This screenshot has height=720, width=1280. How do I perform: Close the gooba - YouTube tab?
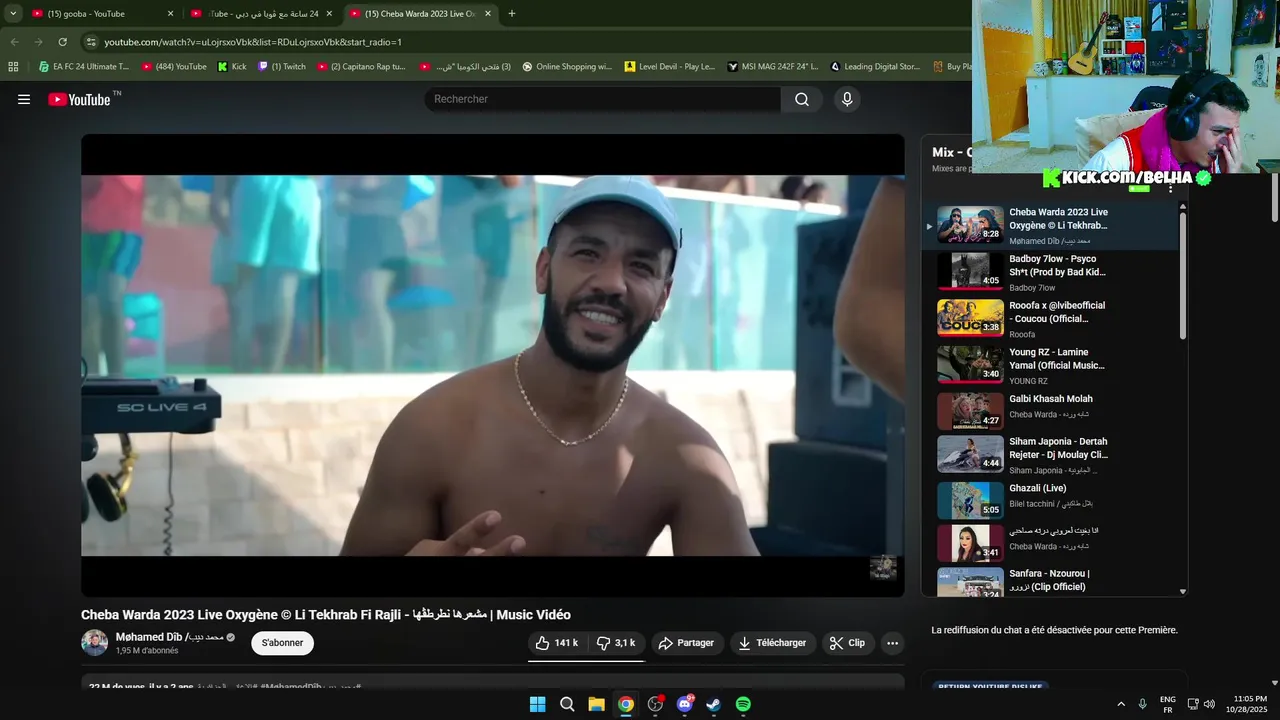[170, 14]
